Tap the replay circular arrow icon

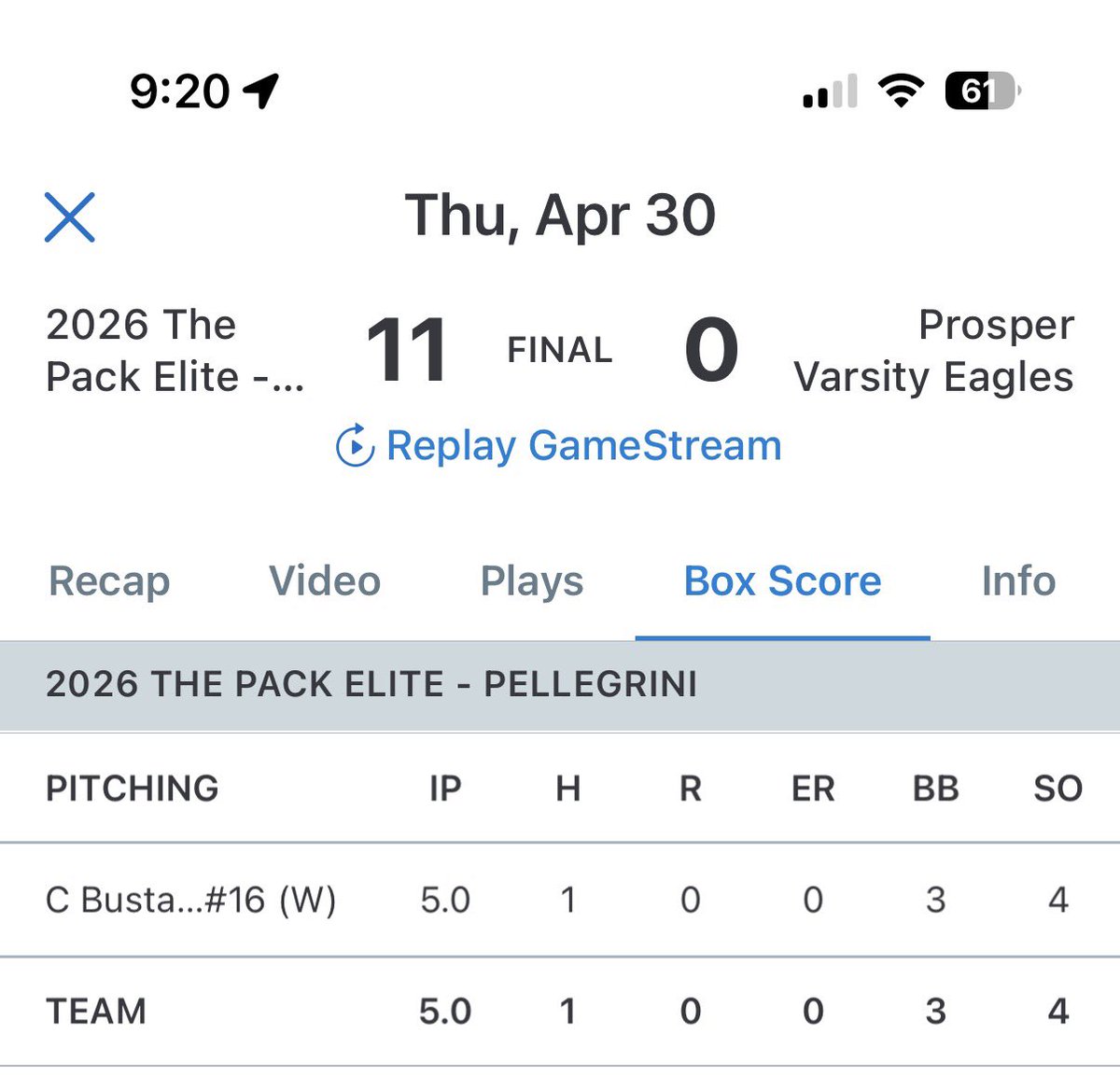click(x=356, y=445)
